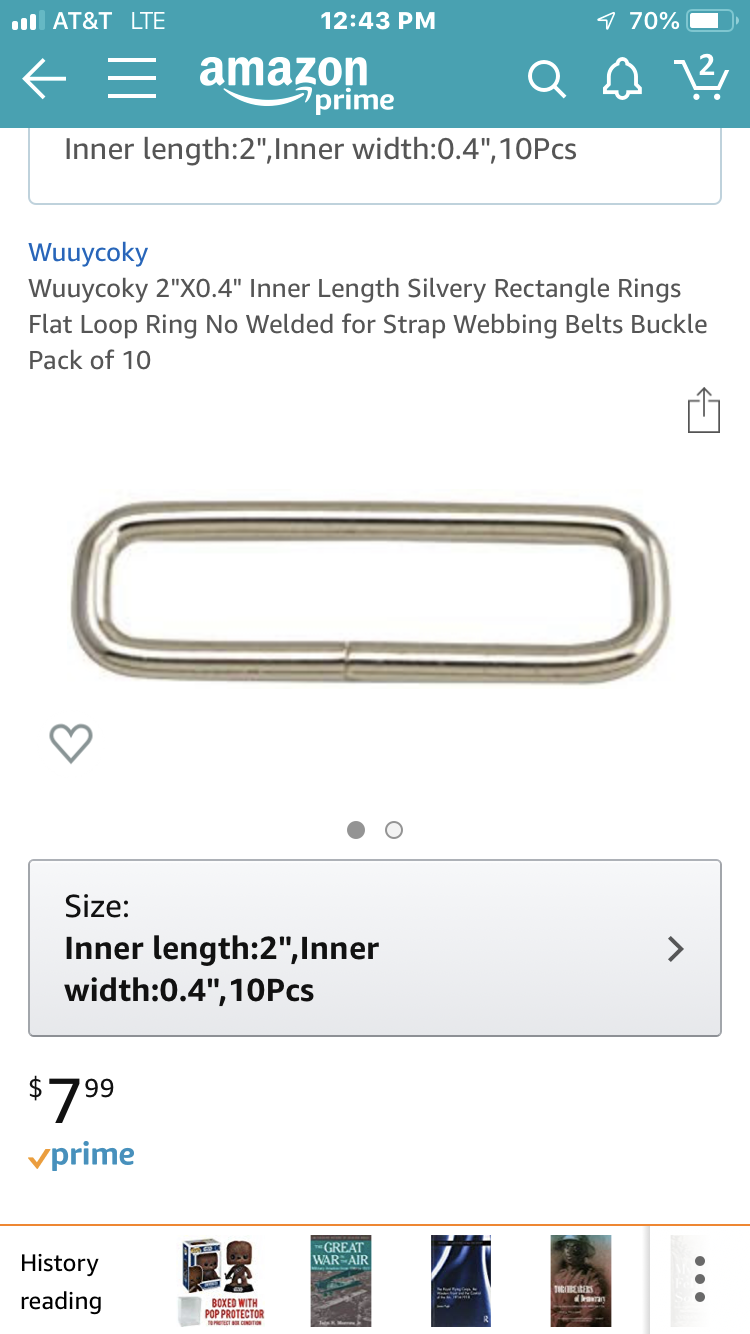Open Size: Inner length 2" option box
The width and height of the screenshot is (750, 1334).
[375, 948]
